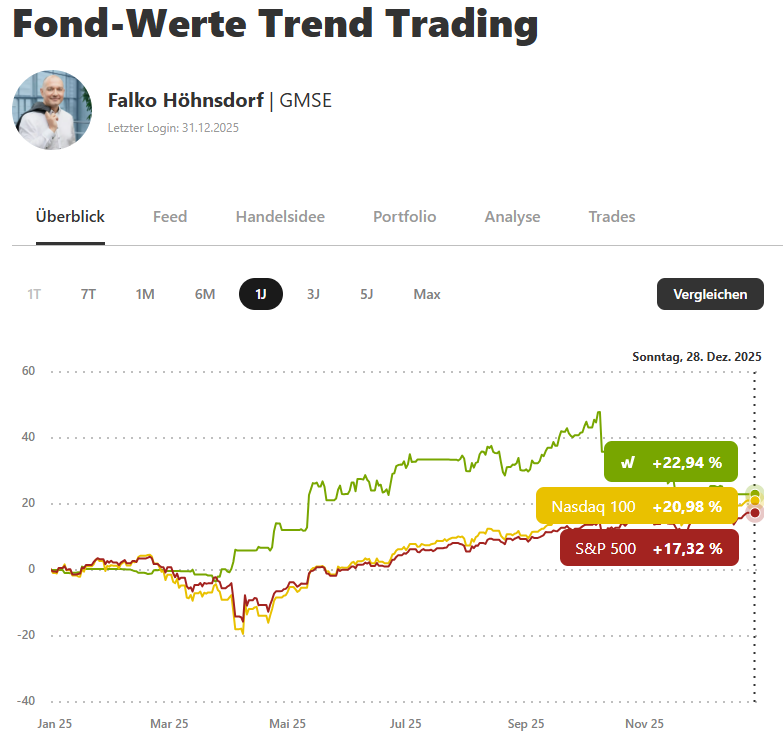Change chart period to 3J
The width and height of the screenshot is (783, 745).
(x=313, y=294)
